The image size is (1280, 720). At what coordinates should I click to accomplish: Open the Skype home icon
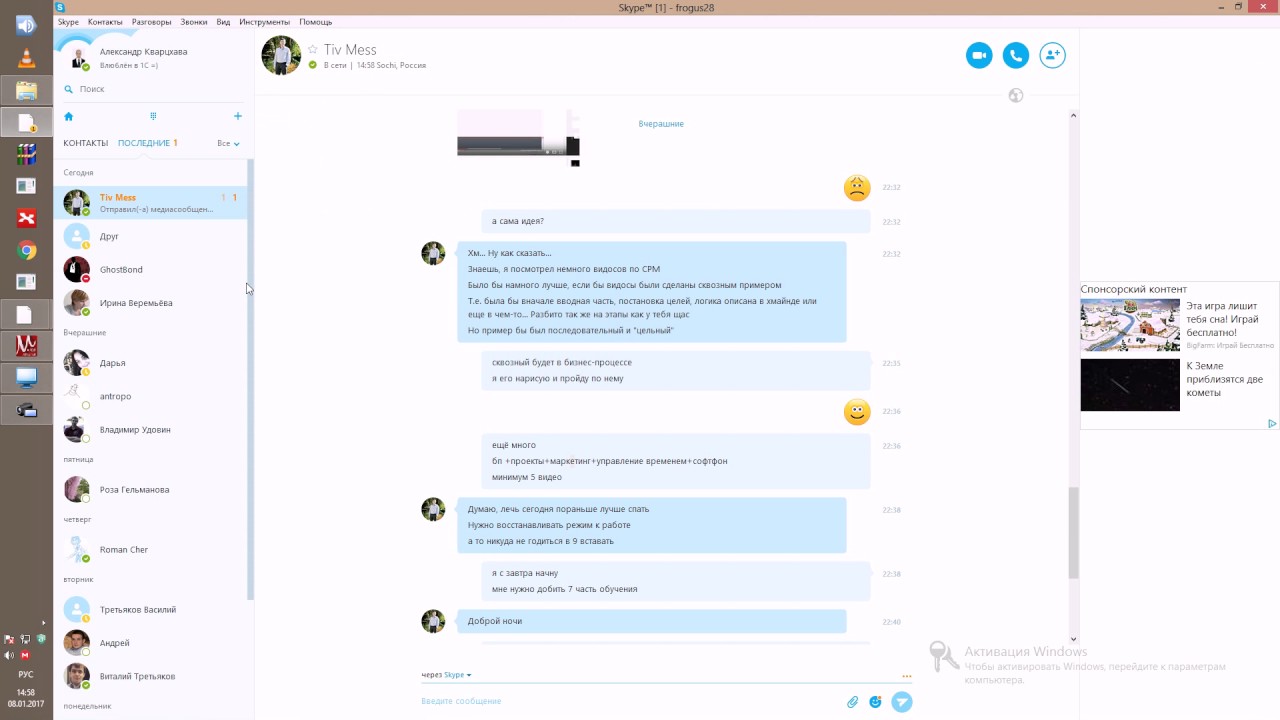click(x=68, y=116)
